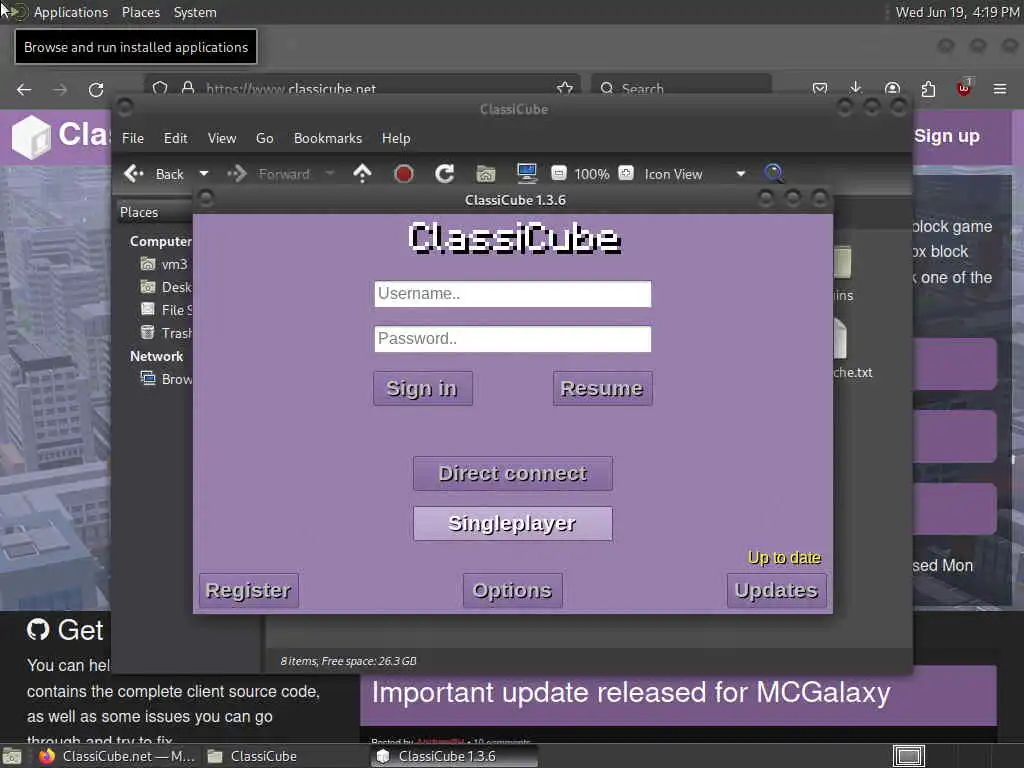
Task: Expand the Back history dropdown arrow
Action: tap(204, 174)
